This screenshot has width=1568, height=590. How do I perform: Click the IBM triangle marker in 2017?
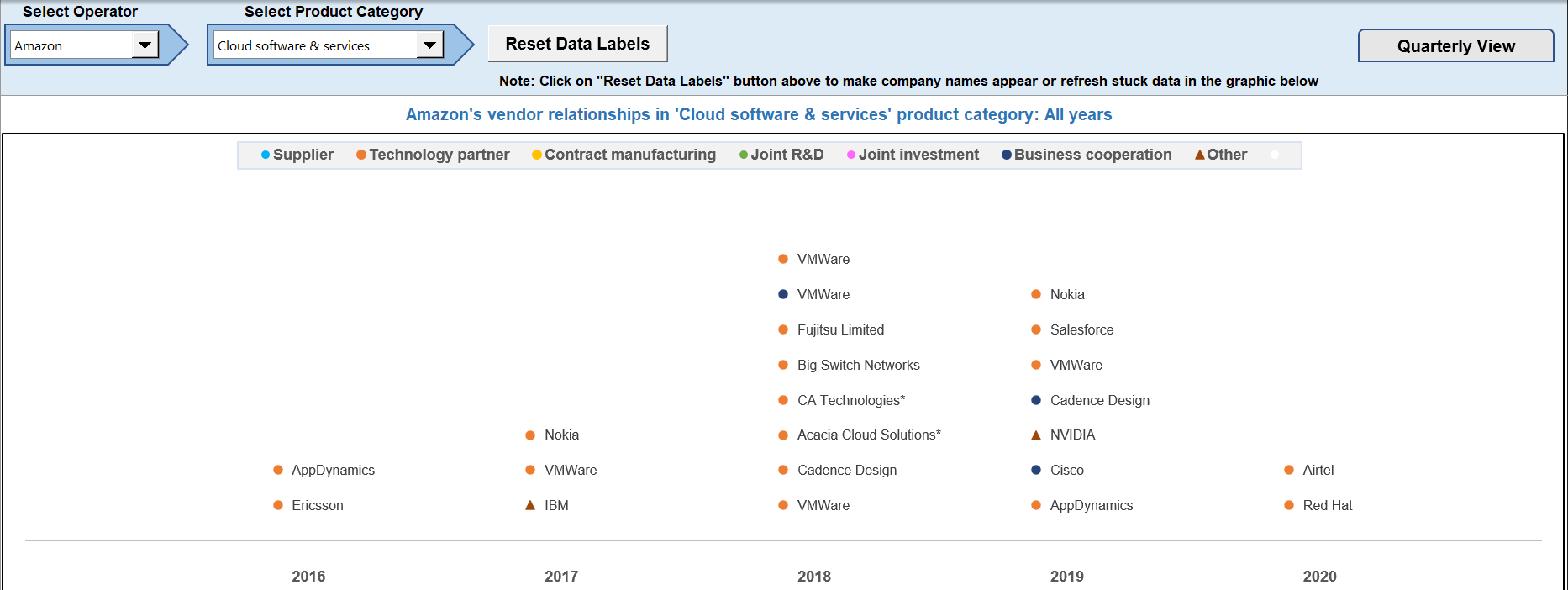pyautogui.click(x=530, y=505)
